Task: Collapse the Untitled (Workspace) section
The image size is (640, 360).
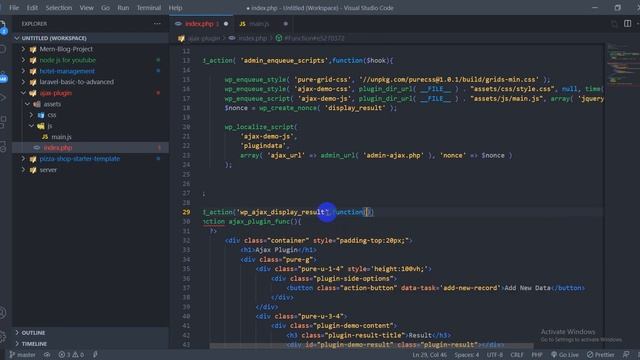Action: (x=90, y=38)
